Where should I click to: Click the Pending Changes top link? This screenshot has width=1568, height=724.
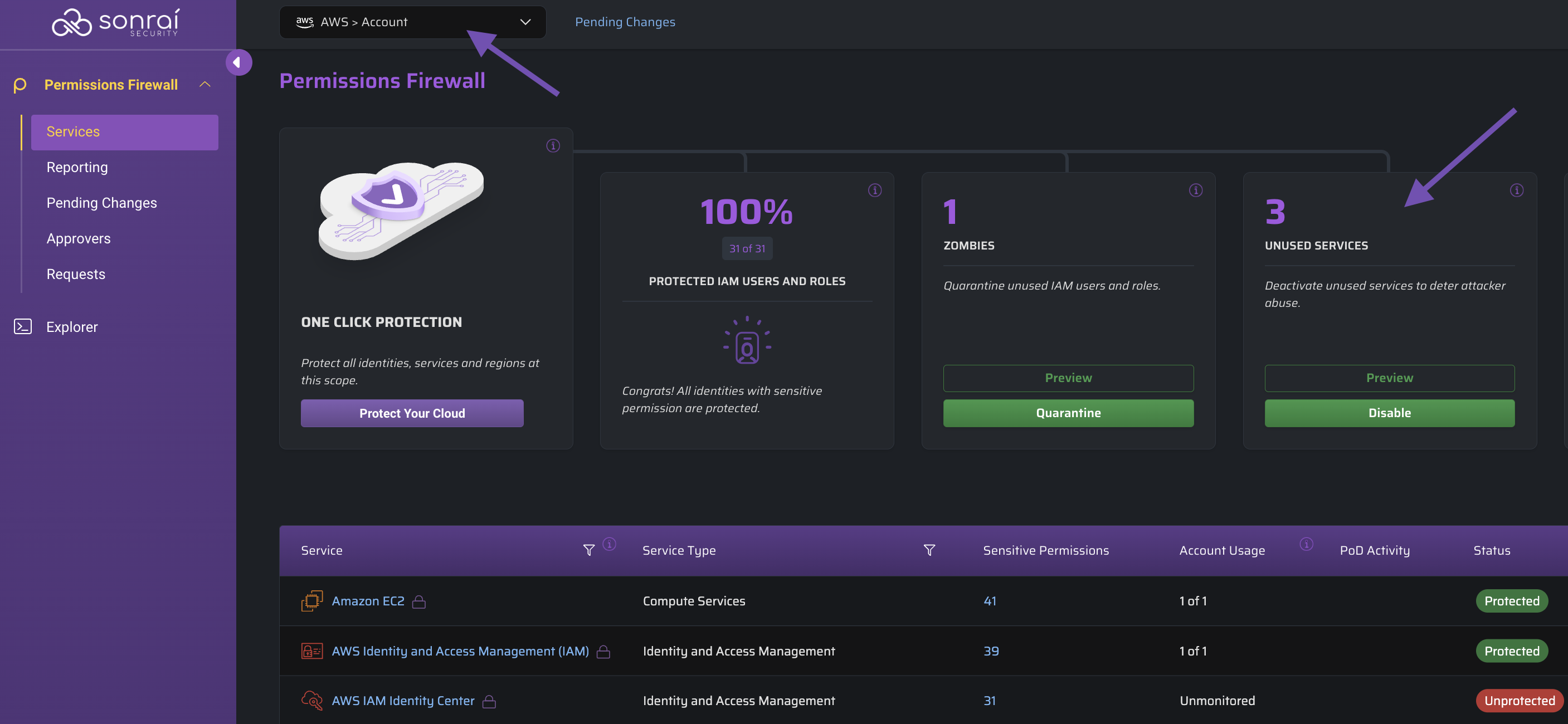pyautogui.click(x=625, y=22)
